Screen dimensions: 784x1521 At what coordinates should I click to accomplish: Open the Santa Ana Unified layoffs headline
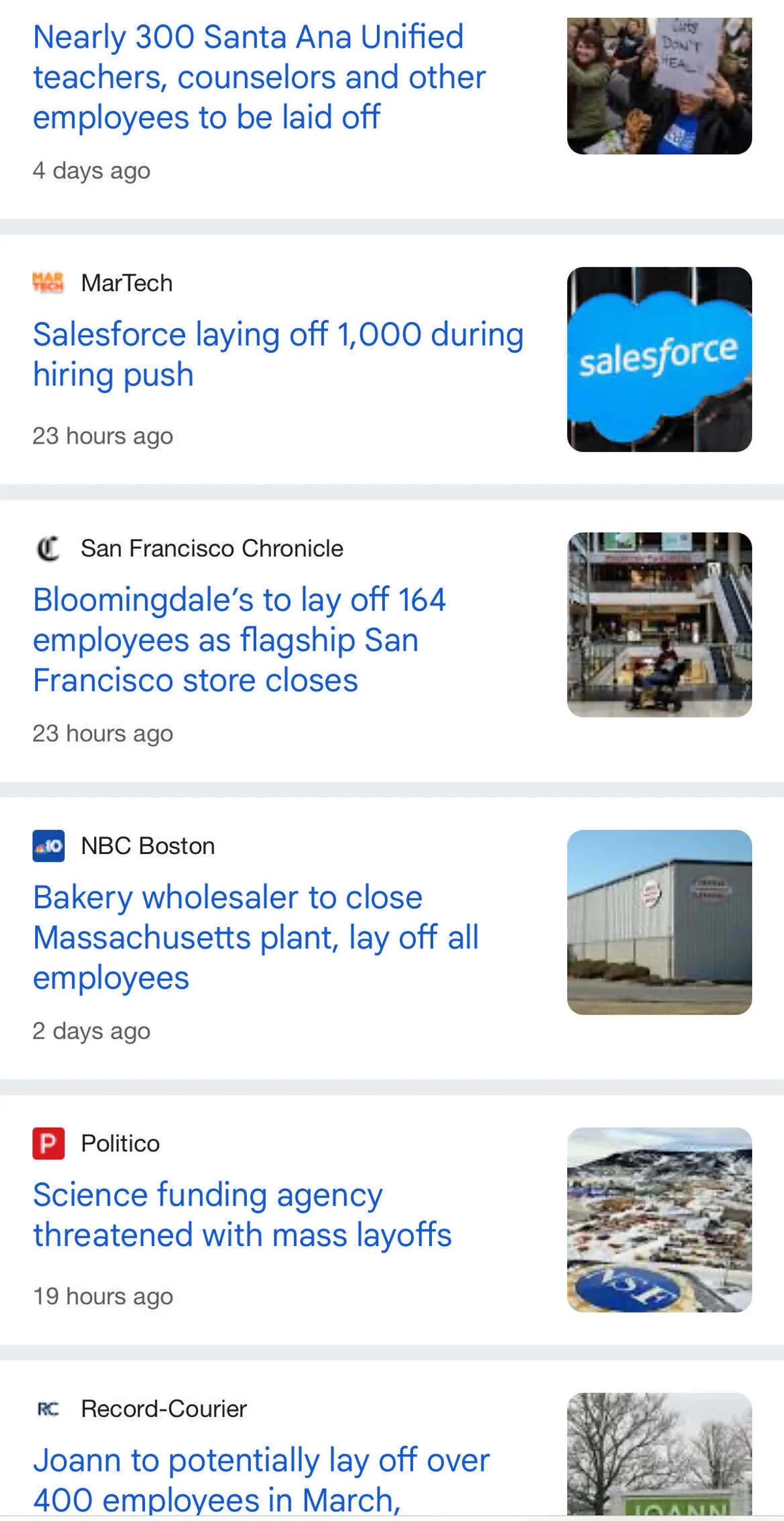point(259,77)
